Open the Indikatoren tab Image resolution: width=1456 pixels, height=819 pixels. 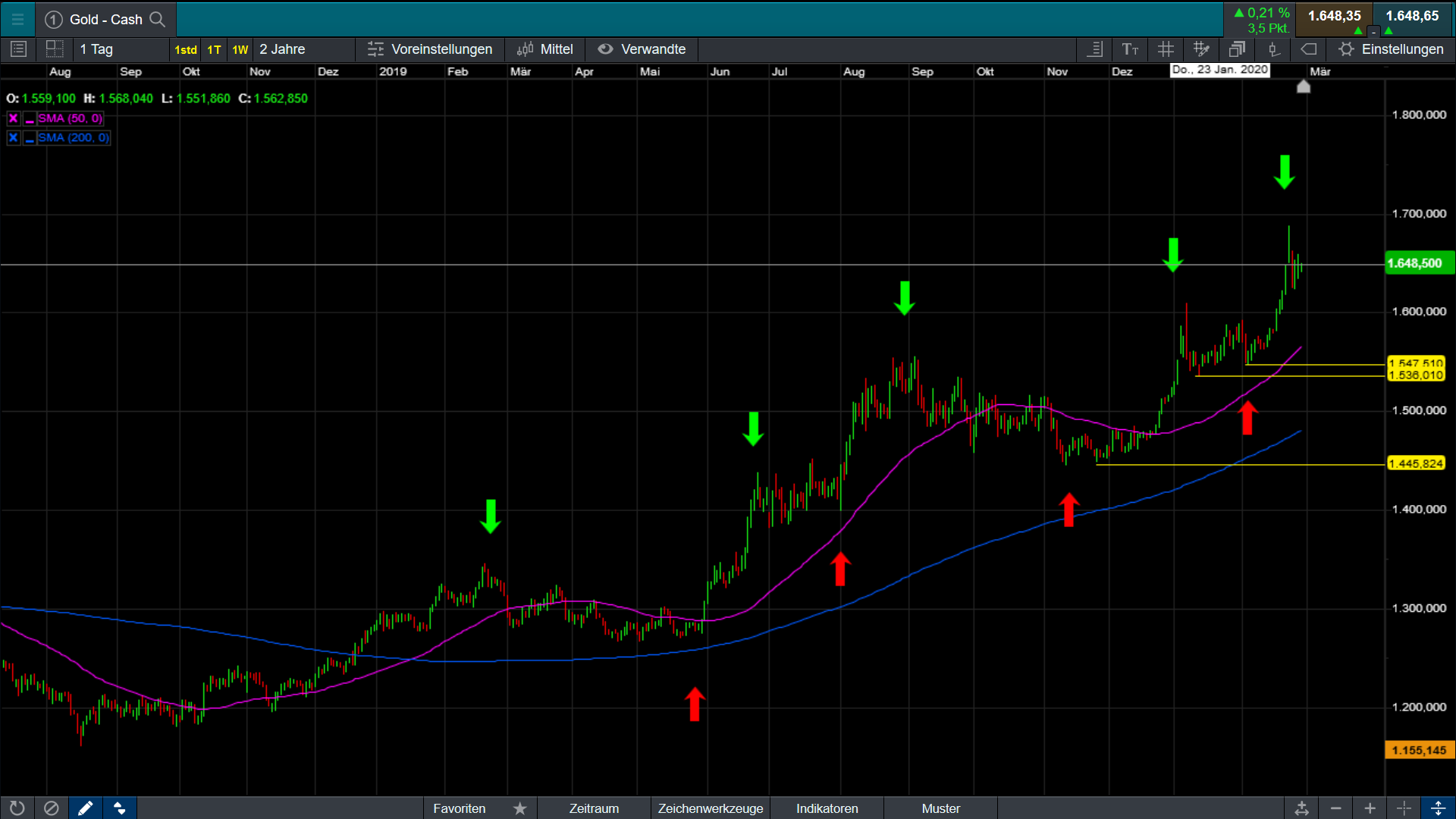827,808
